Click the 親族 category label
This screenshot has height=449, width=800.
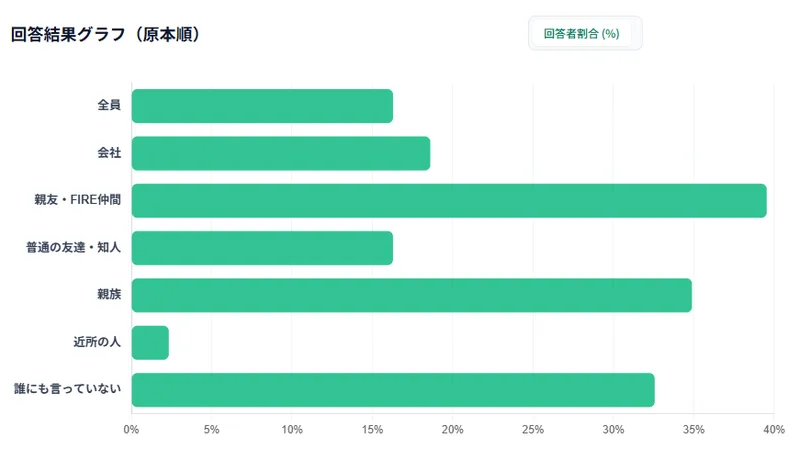tap(109, 294)
